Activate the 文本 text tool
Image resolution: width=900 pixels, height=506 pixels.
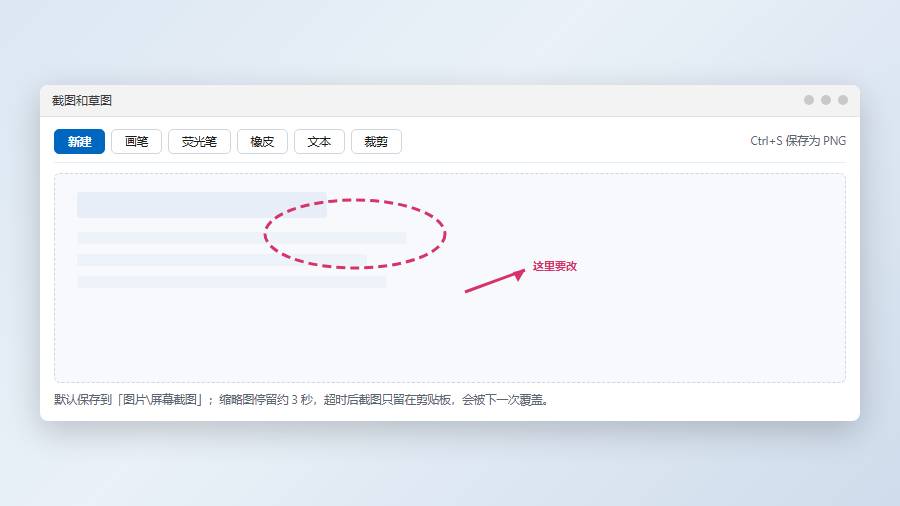(x=319, y=142)
